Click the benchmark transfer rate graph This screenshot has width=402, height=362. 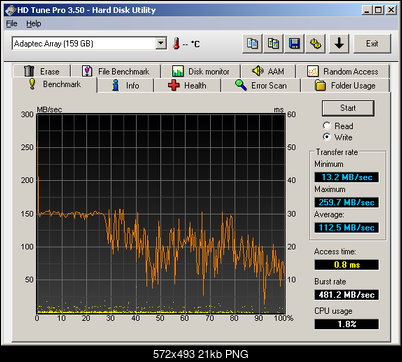click(161, 214)
